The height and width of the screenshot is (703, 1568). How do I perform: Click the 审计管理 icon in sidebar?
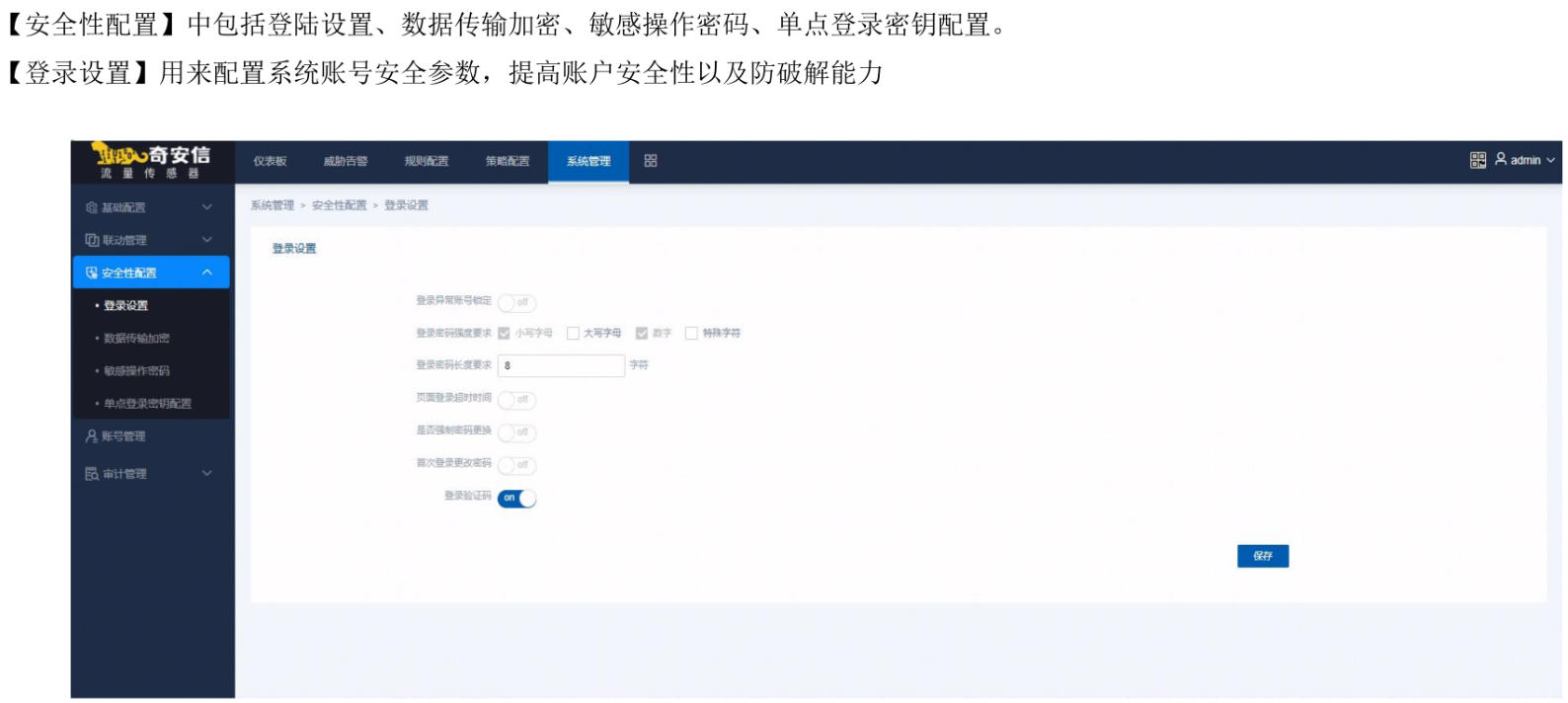click(x=92, y=474)
